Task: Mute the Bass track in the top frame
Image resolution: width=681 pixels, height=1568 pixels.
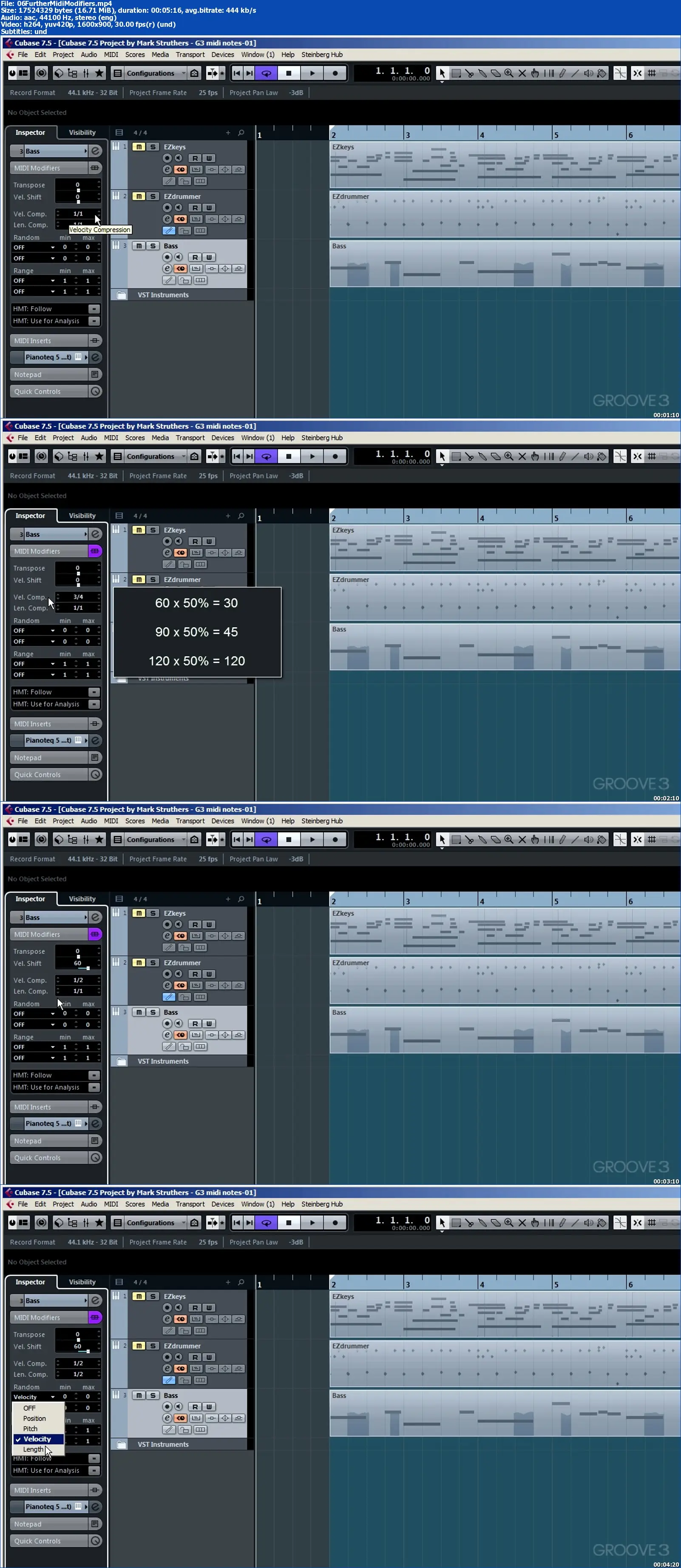Action: pyautogui.click(x=139, y=246)
